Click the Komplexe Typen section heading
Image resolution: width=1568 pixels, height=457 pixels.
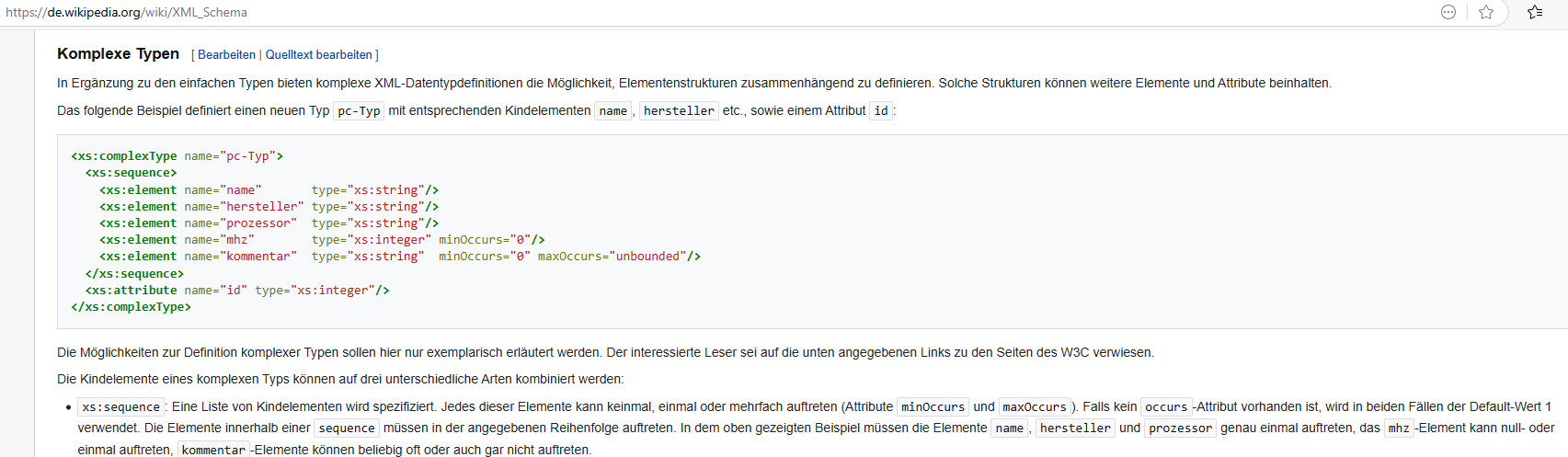pyautogui.click(x=118, y=54)
